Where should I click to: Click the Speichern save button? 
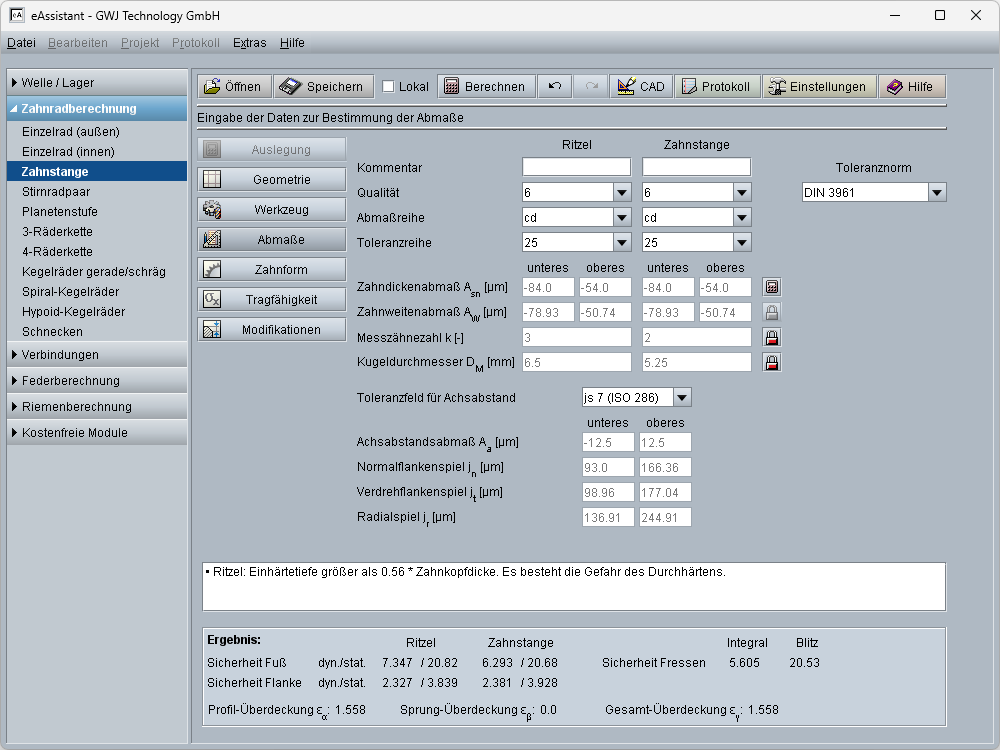tap(324, 87)
